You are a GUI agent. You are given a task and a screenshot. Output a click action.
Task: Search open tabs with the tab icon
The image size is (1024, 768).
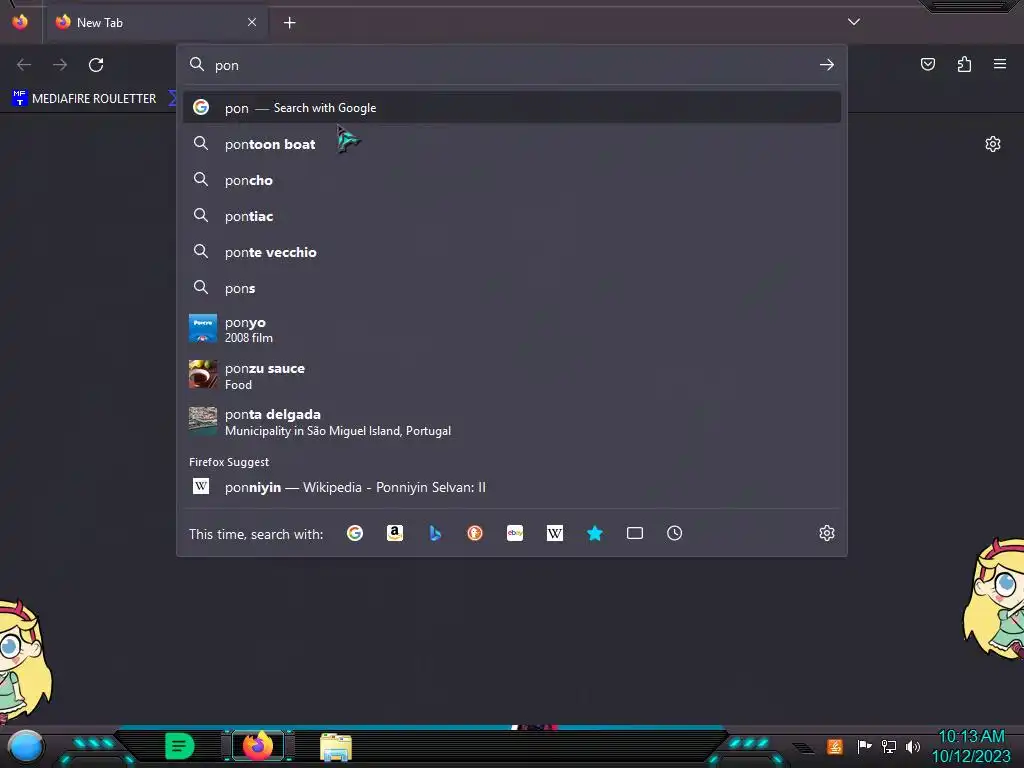point(635,534)
